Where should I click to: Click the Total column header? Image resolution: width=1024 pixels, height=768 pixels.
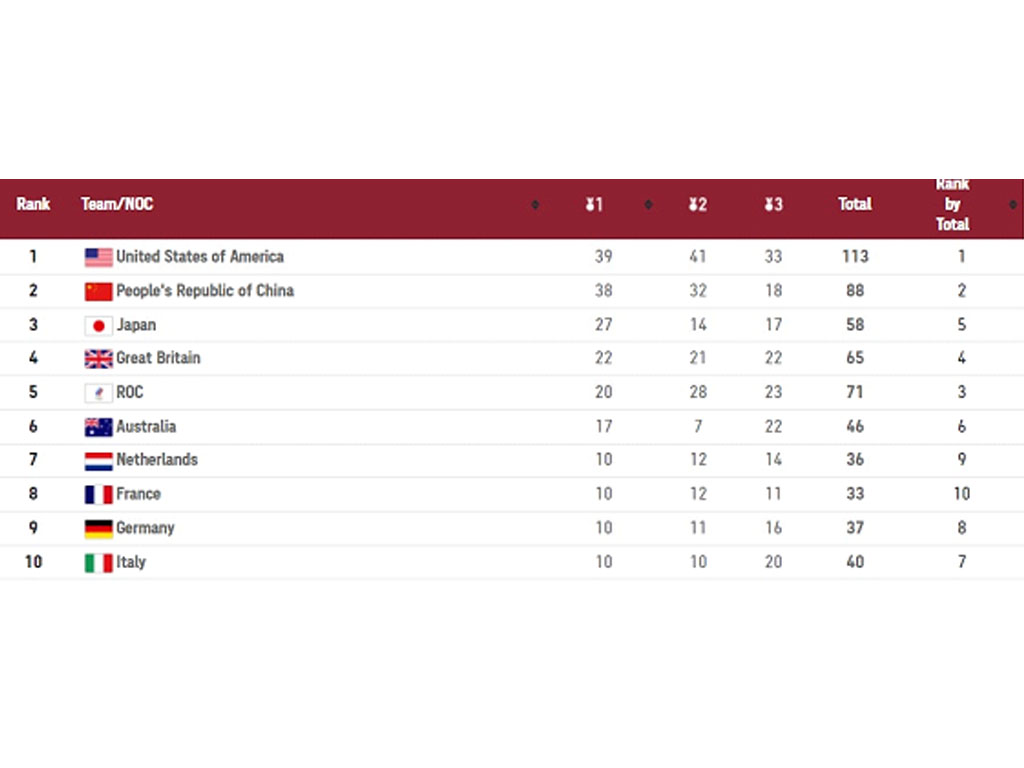pyautogui.click(x=855, y=204)
